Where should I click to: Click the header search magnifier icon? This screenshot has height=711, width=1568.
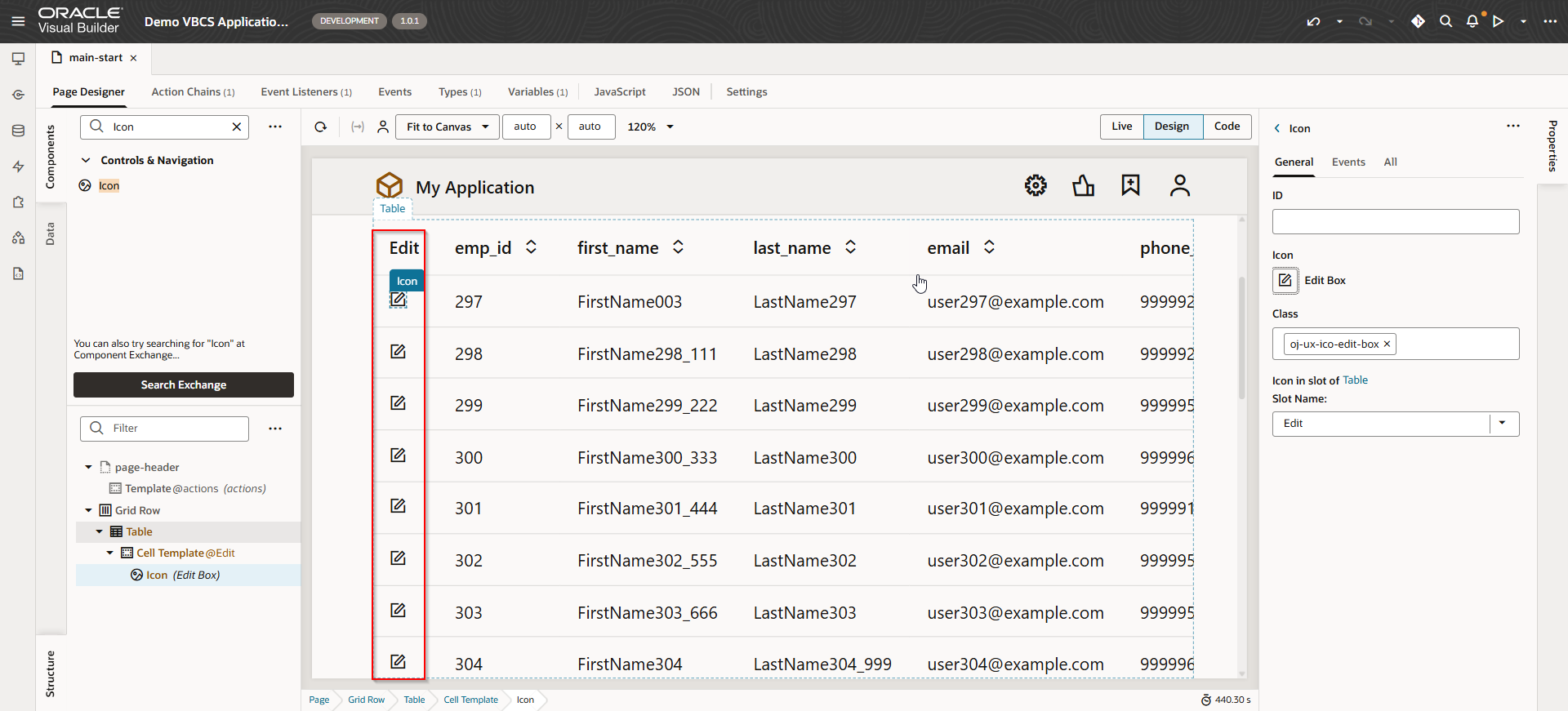tap(1445, 21)
